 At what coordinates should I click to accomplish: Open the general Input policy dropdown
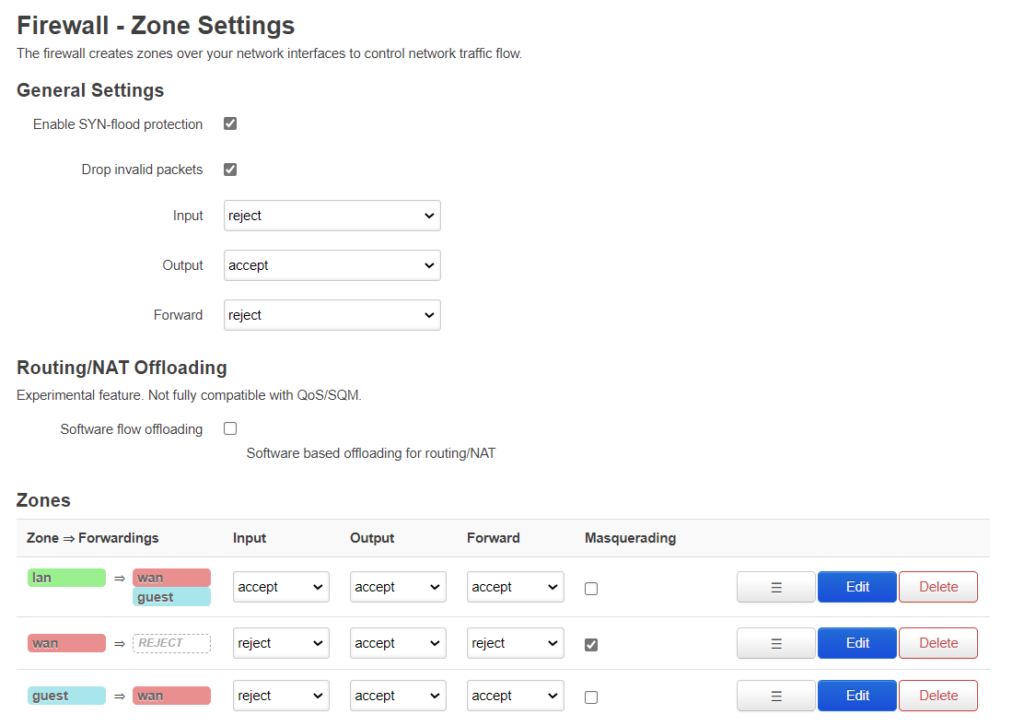pyautogui.click(x=332, y=216)
